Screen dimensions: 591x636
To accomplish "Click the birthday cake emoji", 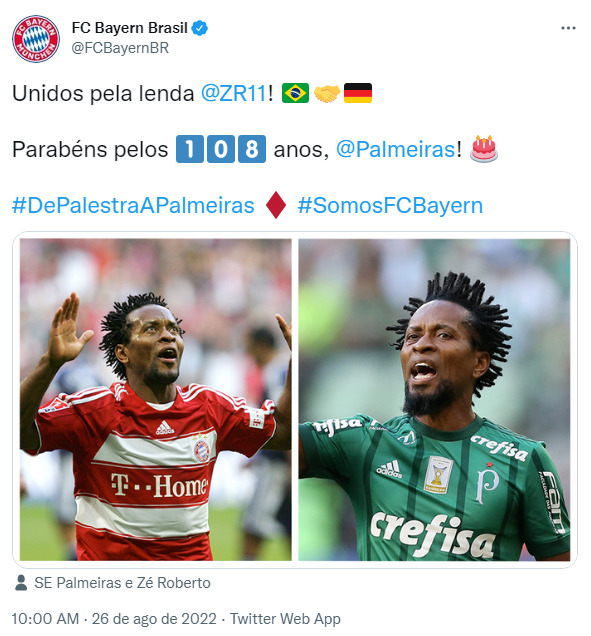I will (x=484, y=149).
